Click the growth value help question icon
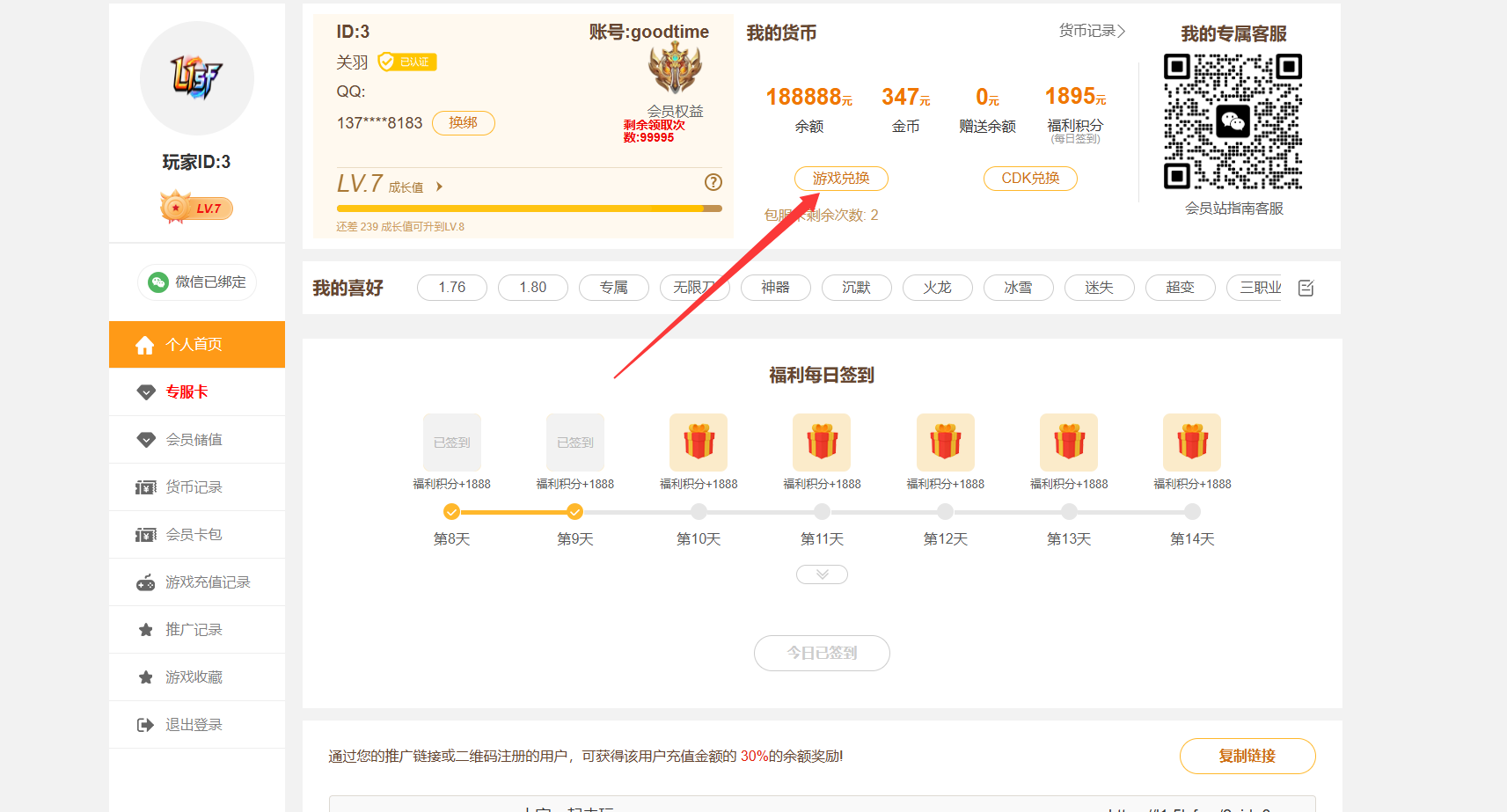Screen dimensions: 1507x812 tap(713, 182)
